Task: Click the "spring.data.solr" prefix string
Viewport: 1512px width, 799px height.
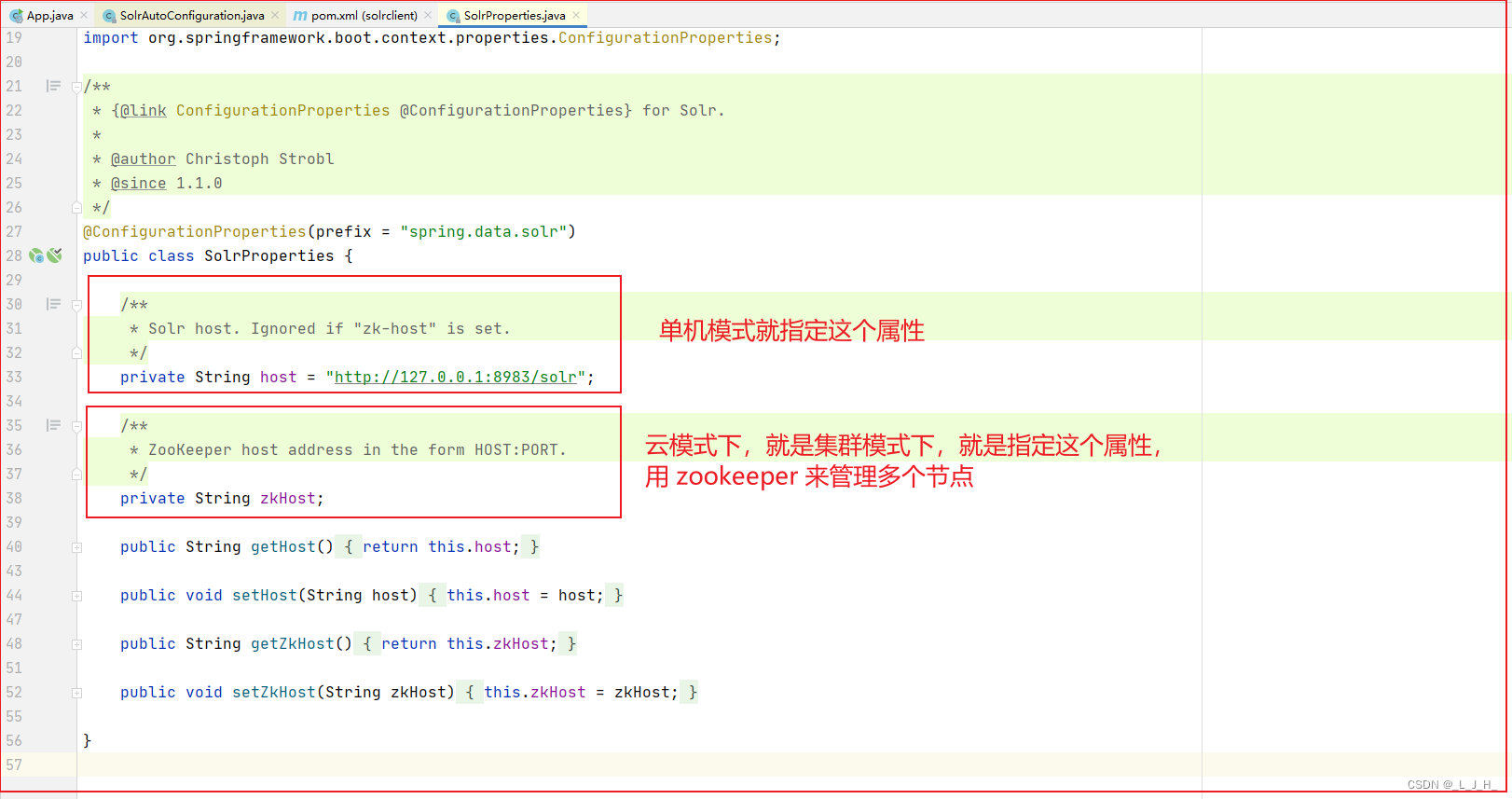Action: (483, 231)
